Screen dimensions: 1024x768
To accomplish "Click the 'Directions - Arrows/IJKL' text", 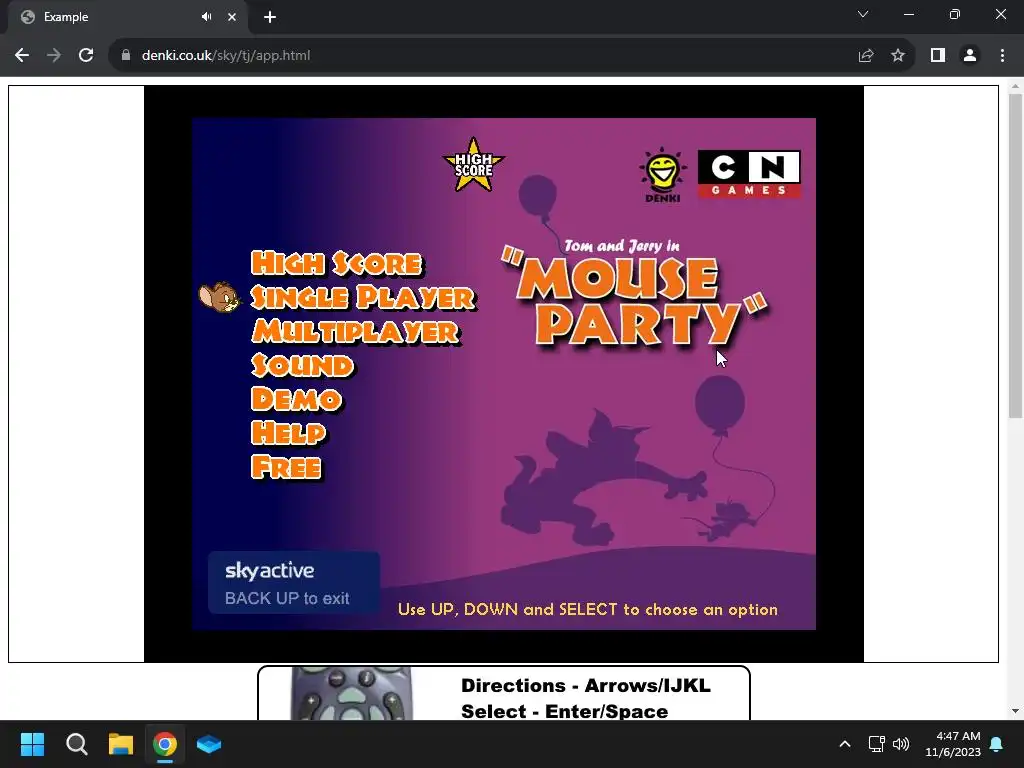I will click(x=586, y=685).
